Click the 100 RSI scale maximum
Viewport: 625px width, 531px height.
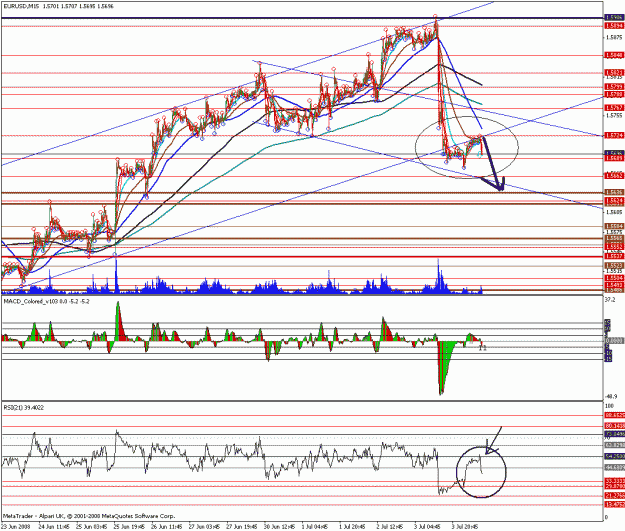tap(609, 406)
